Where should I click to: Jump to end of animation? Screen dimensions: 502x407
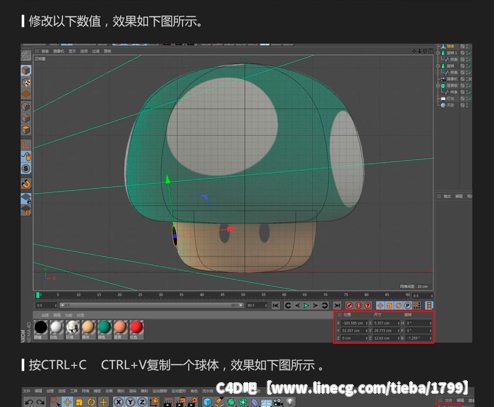tap(337, 305)
